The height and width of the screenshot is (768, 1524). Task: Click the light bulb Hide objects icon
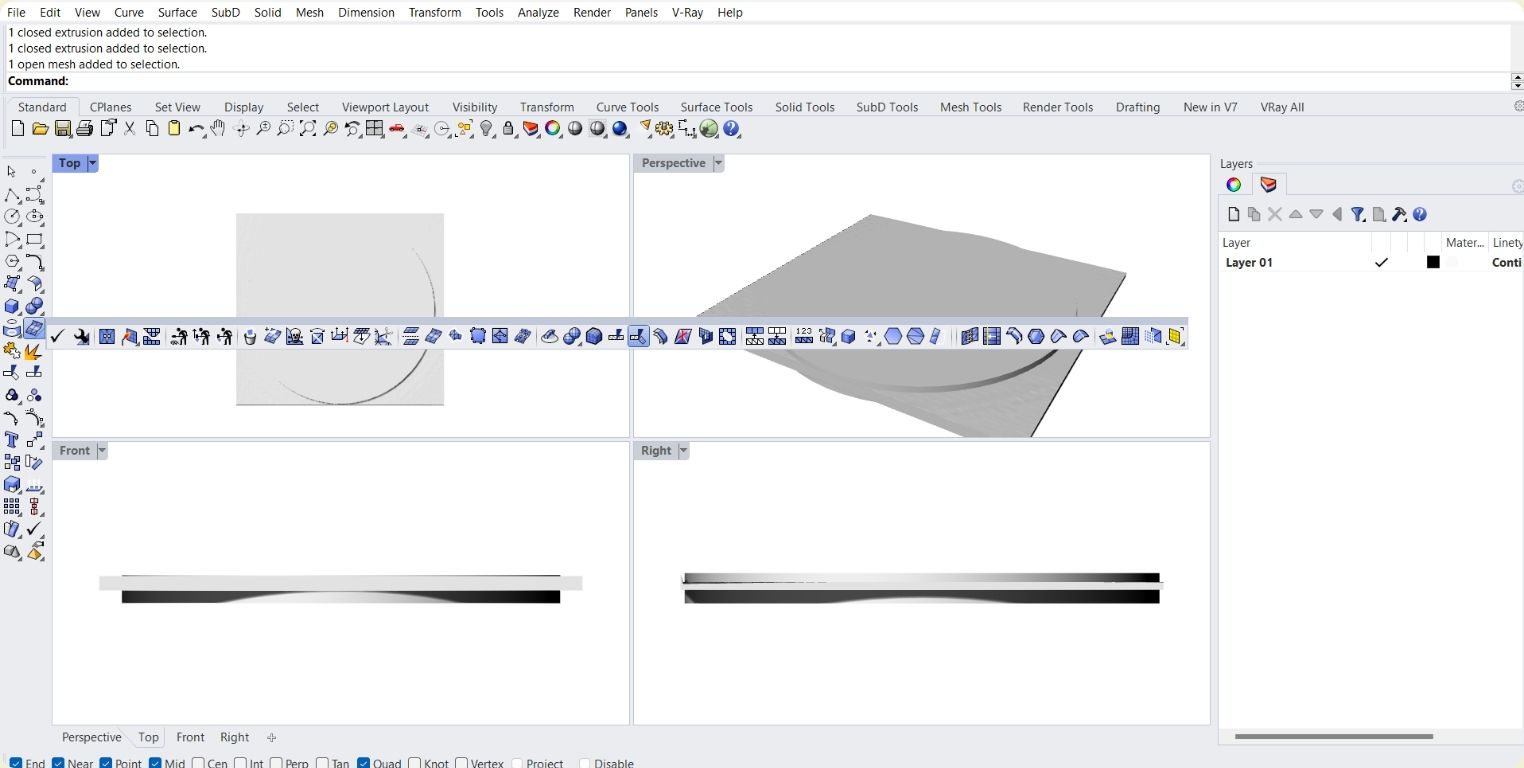(x=487, y=129)
